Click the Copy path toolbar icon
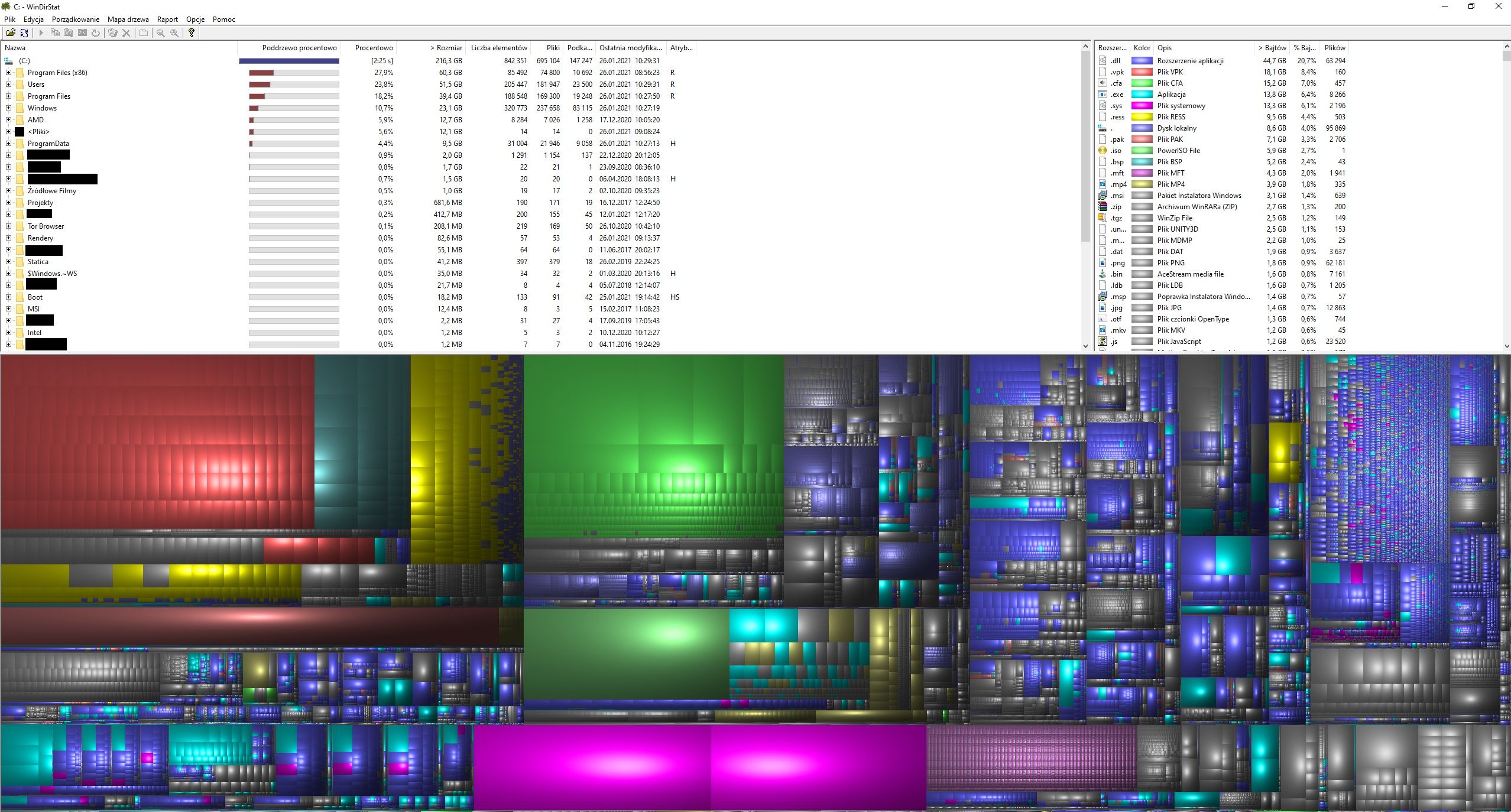Image resolution: width=1511 pixels, height=812 pixels. [x=55, y=33]
